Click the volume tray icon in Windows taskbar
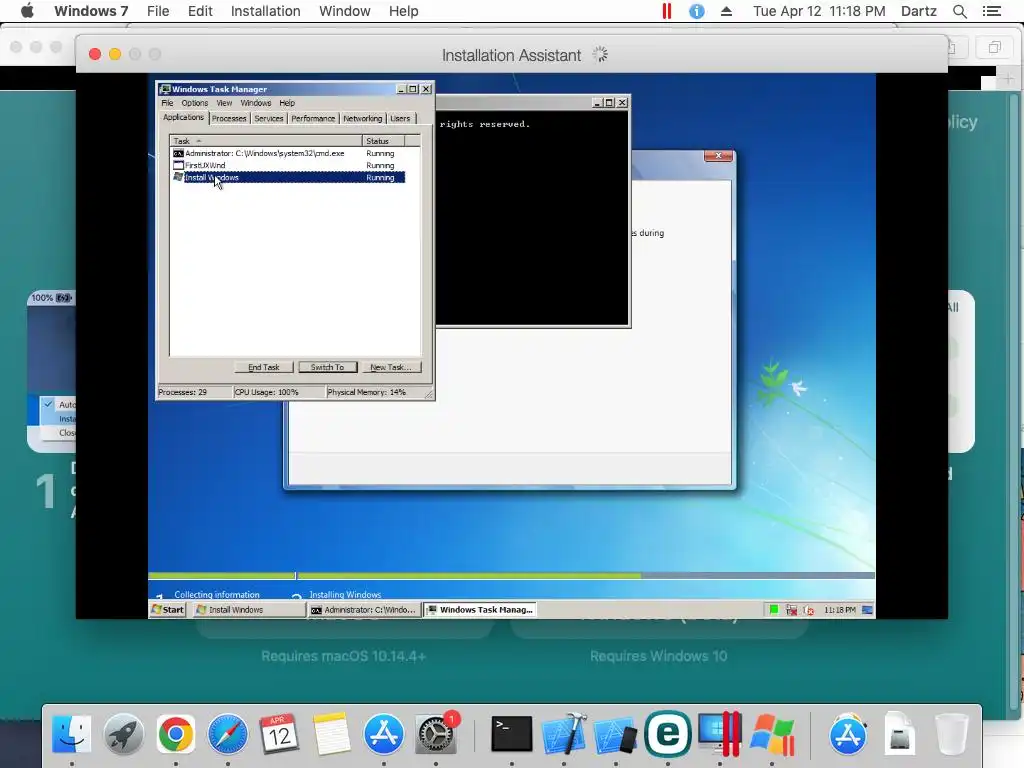1024x768 pixels. (808, 610)
